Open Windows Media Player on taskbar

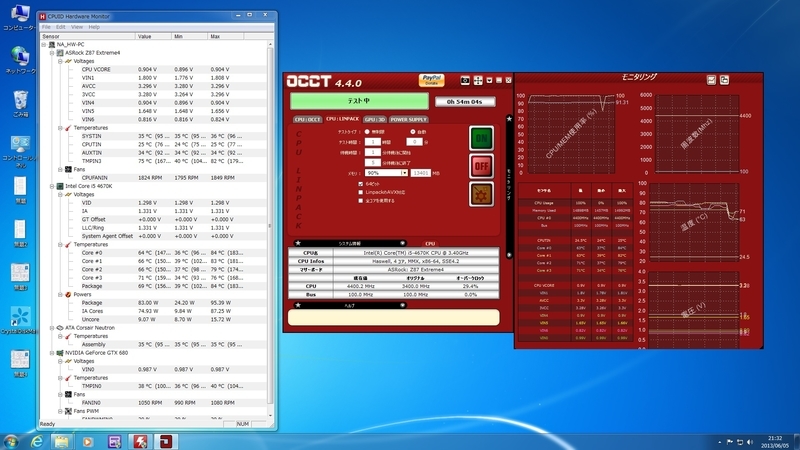click(x=87, y=441)
